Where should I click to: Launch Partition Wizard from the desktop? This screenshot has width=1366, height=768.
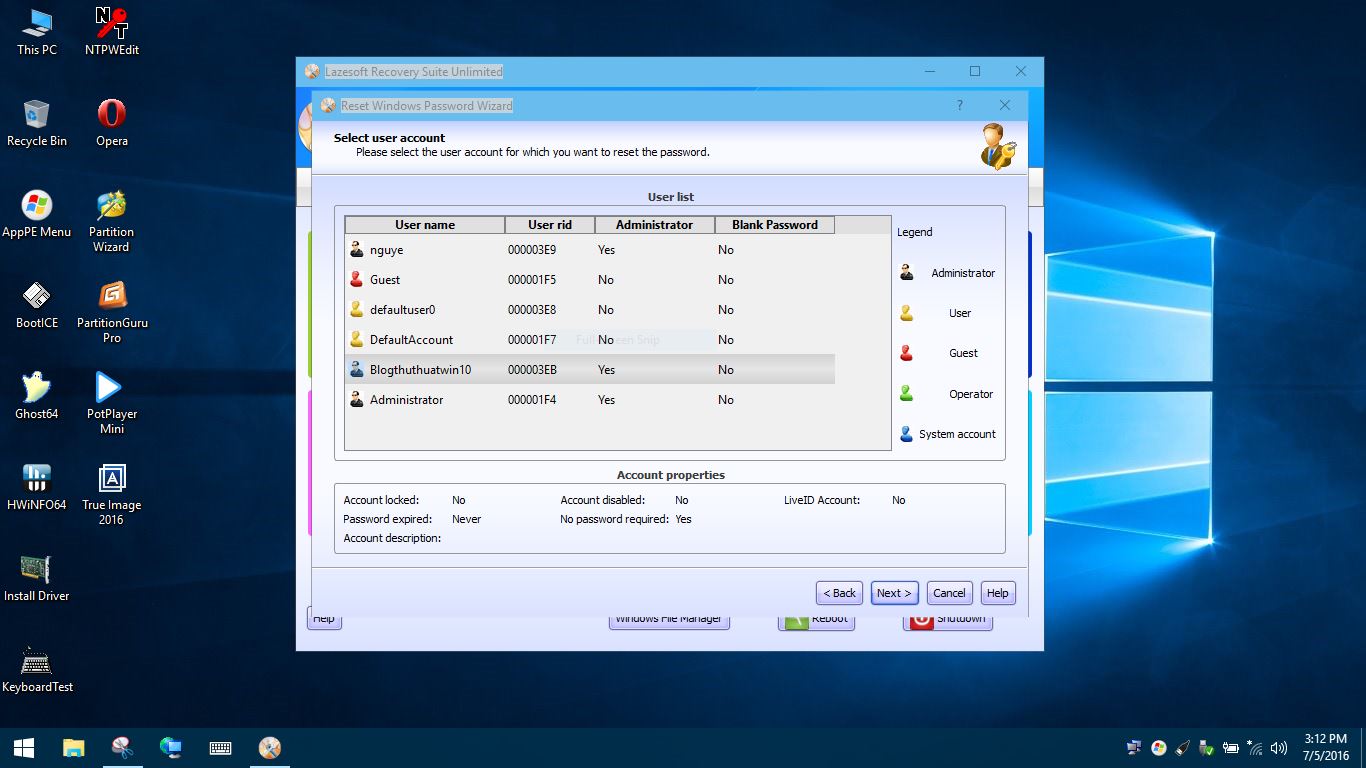pos(112,220)
